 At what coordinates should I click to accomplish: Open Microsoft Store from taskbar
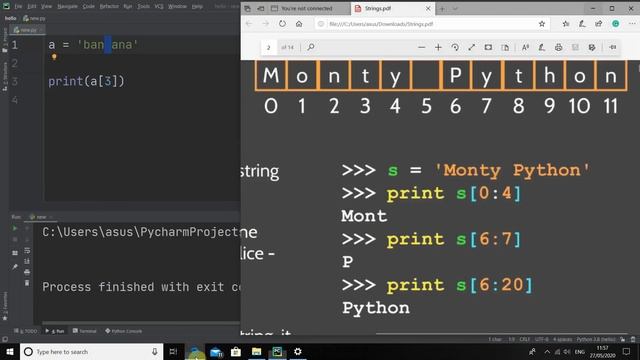(236, 351)
